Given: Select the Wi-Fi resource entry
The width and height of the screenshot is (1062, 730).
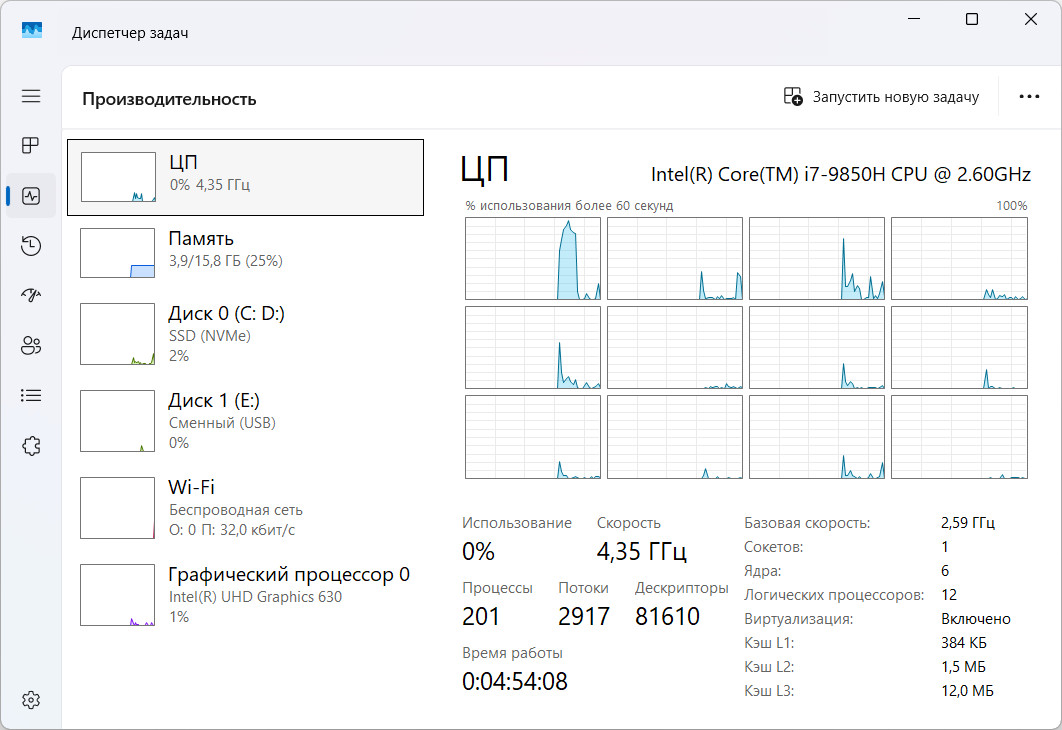Looking at the screenshot, I should [x=245, y=508].
